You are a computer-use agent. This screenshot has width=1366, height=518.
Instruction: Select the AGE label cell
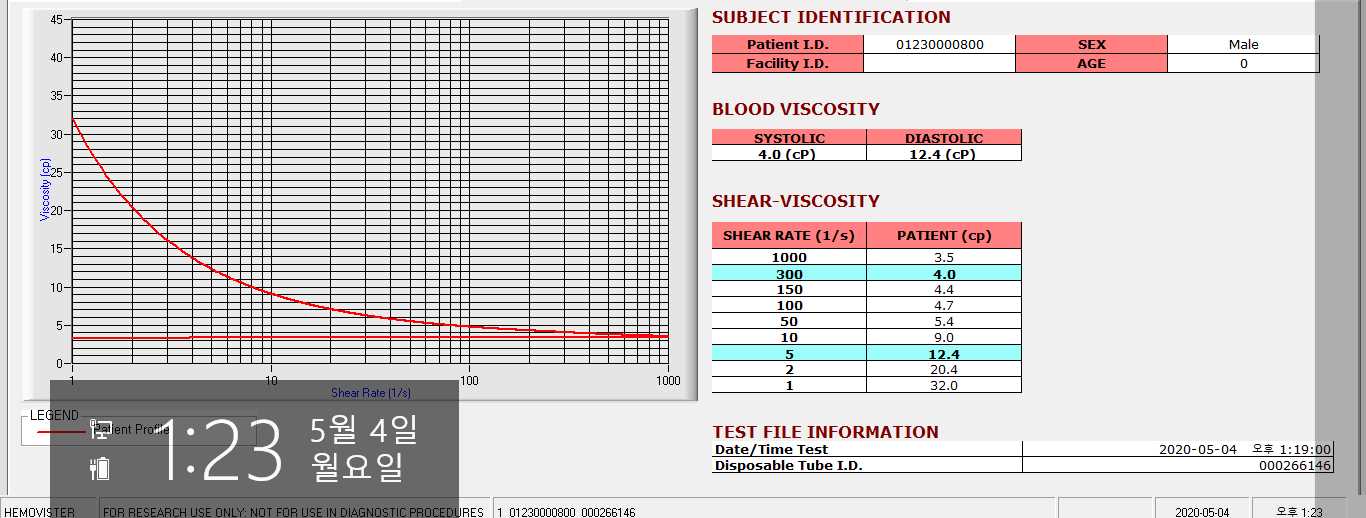(1091, 63)
